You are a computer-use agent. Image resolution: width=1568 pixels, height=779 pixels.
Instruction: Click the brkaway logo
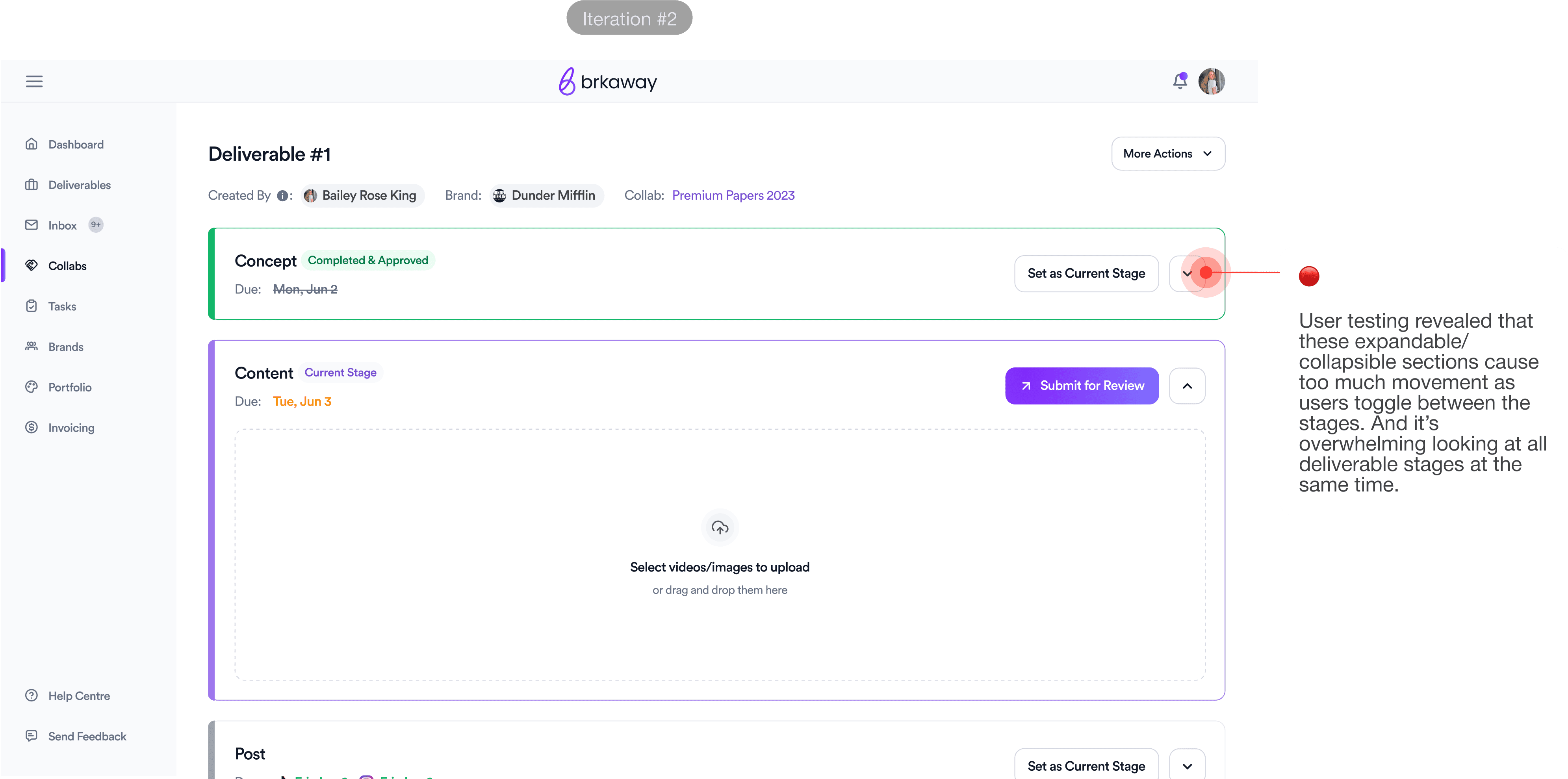tap(607, 82)
